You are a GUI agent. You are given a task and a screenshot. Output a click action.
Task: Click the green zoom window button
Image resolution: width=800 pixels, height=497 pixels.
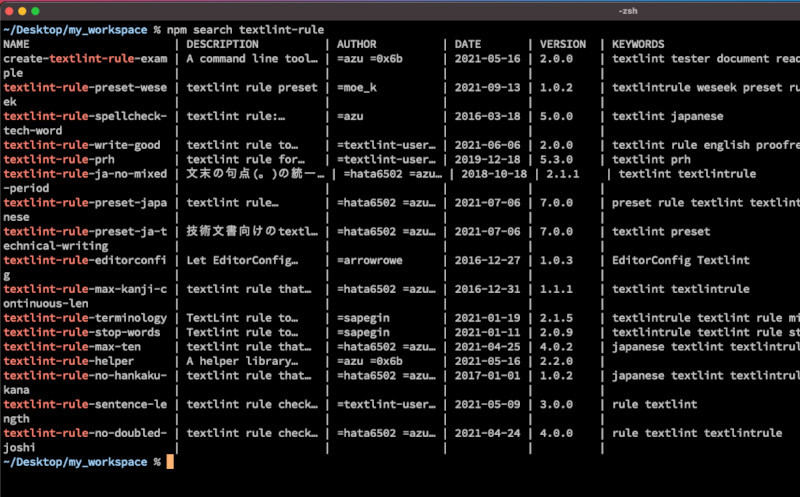pos(35,11)
